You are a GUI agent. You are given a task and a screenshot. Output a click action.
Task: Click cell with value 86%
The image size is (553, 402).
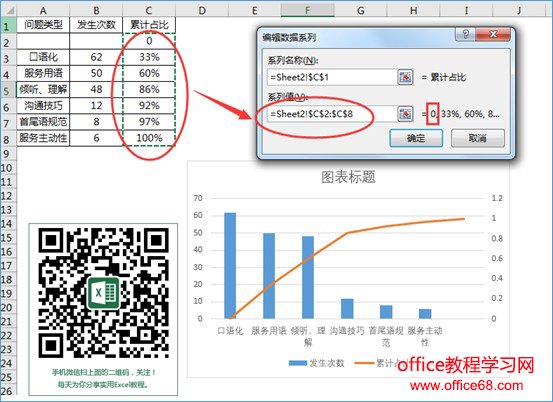coord(149,90)
